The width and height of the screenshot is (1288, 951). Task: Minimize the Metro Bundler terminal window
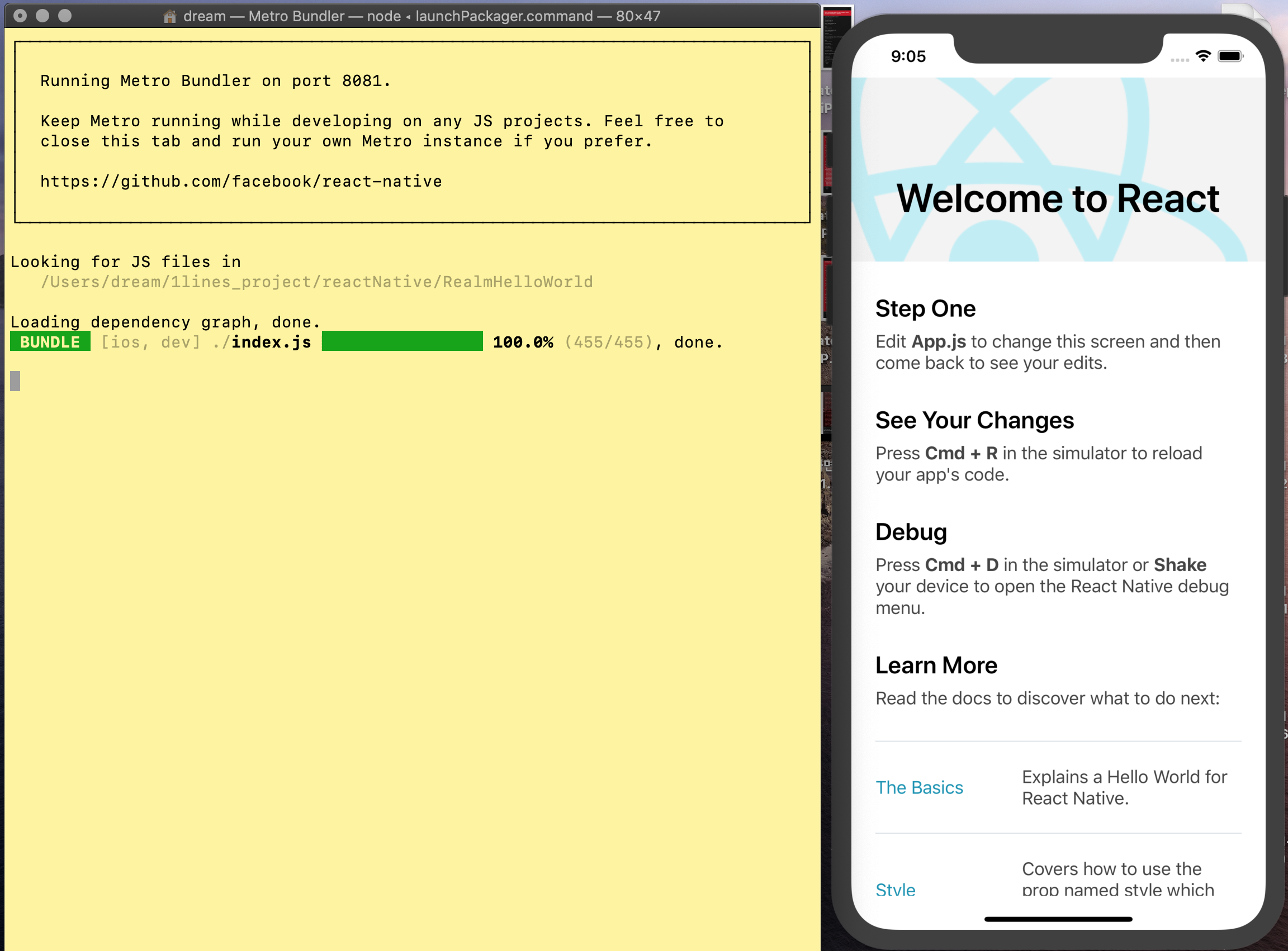tap(42, 16)
